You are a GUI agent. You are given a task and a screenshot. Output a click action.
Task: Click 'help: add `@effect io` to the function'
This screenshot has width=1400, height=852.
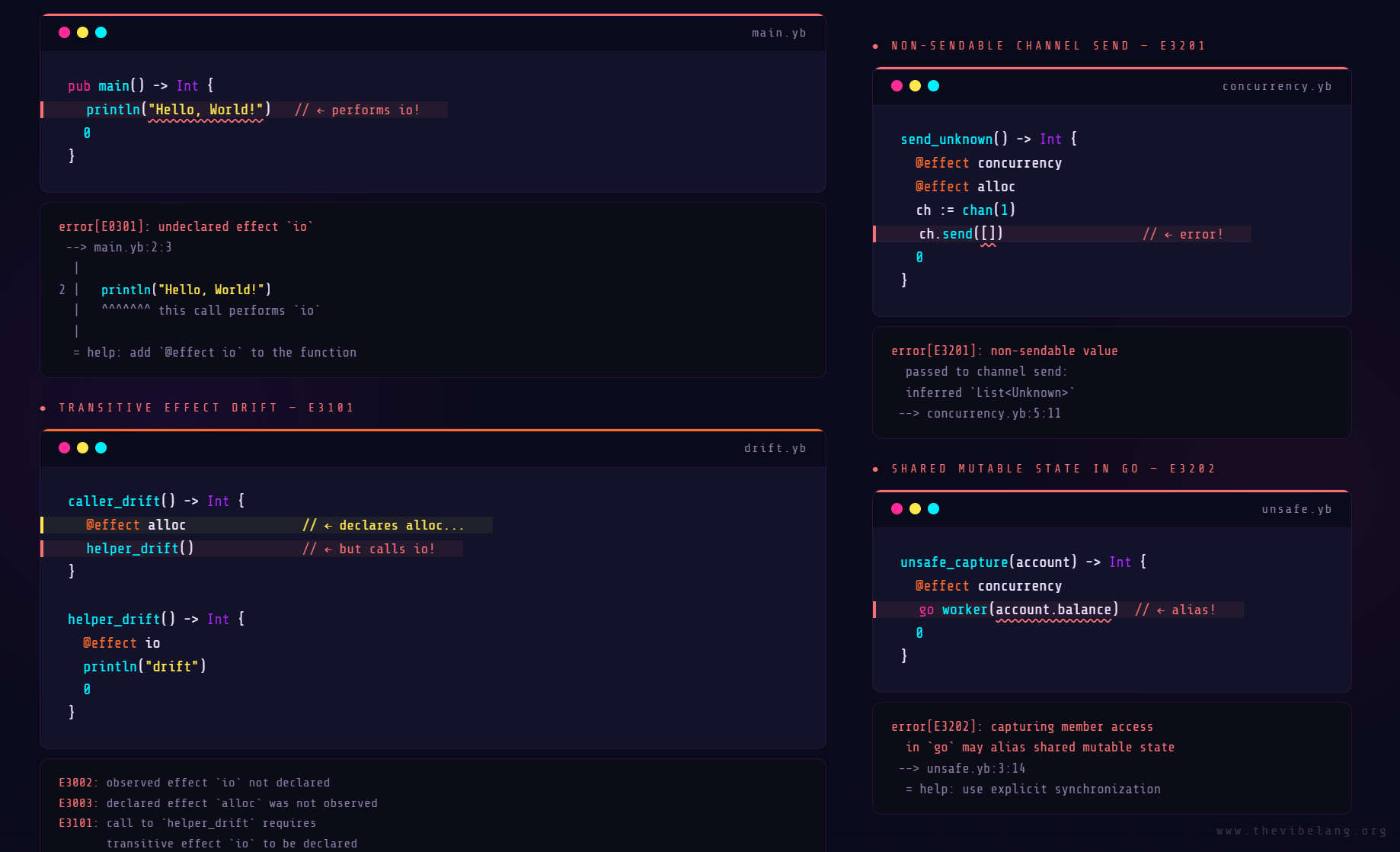tap(222, 352)
